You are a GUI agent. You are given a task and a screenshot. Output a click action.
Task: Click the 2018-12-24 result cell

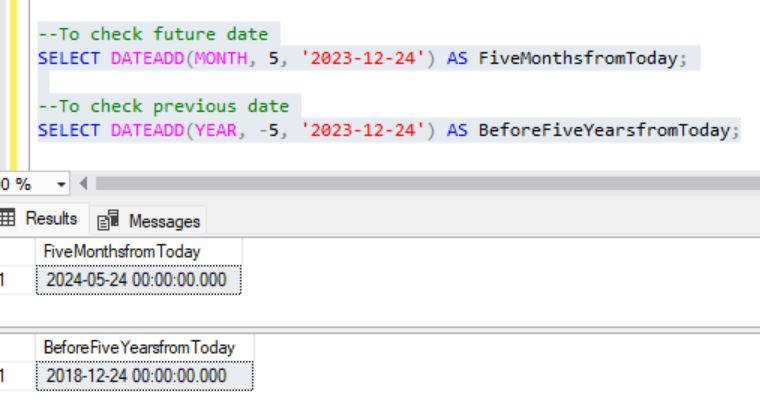coord(137,376)
